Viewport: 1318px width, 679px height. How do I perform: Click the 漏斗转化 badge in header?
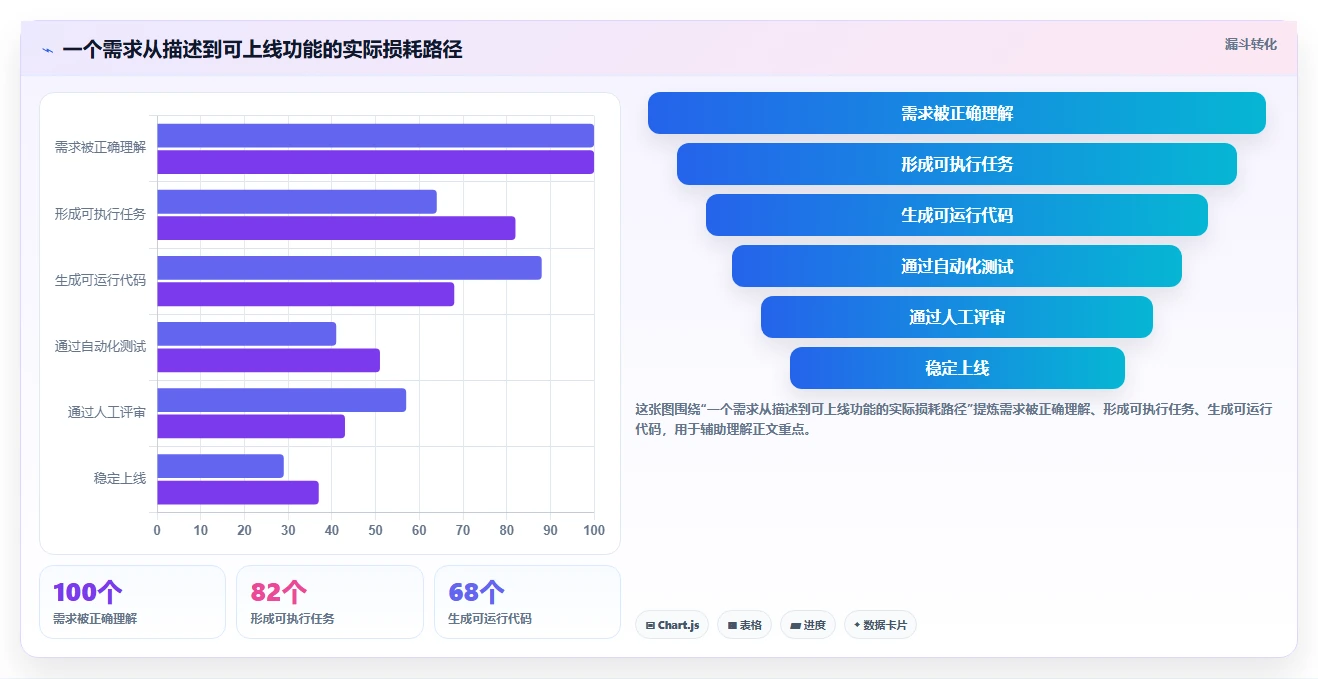click(x=1251, y=44)
